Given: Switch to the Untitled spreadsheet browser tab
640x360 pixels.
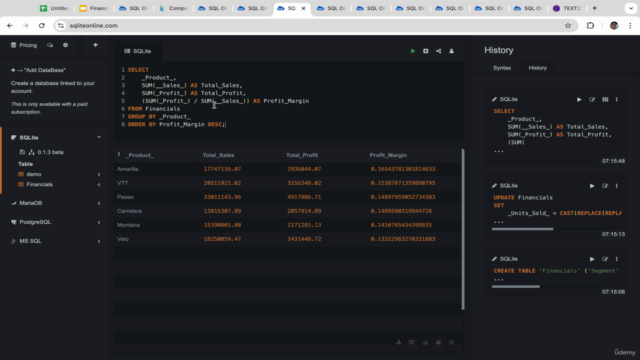Looking at the screenshot, I should coord(55,8).
